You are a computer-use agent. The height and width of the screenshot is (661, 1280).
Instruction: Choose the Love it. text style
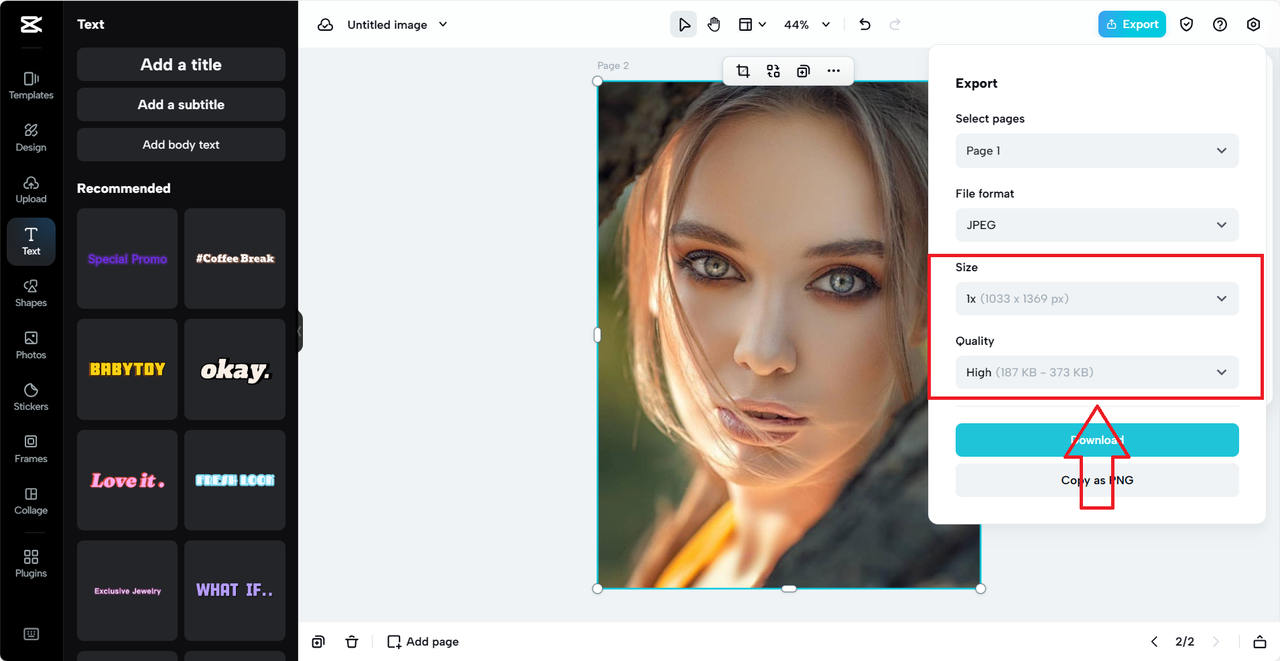point(127,481)
